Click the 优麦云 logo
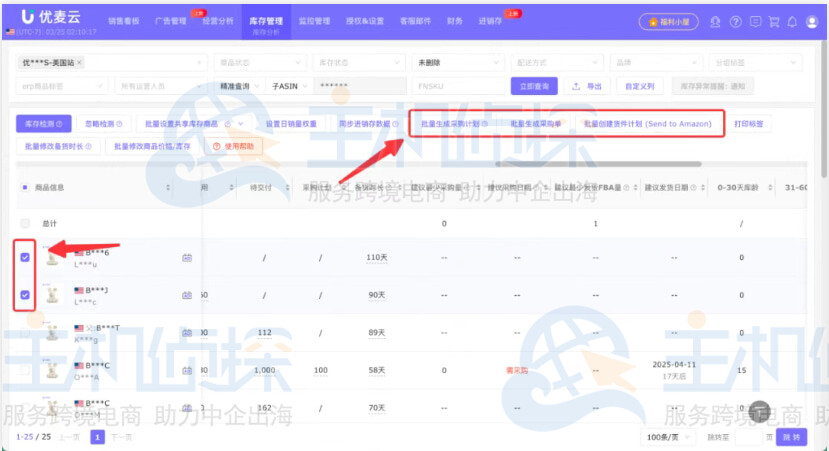This screenshot has height=451, width=829. [x=51, y=17]
